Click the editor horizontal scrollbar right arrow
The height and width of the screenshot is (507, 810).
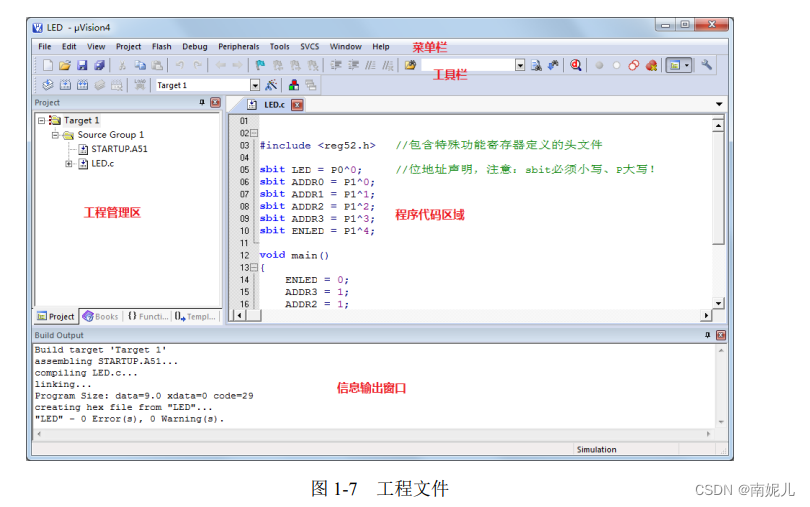707,315
